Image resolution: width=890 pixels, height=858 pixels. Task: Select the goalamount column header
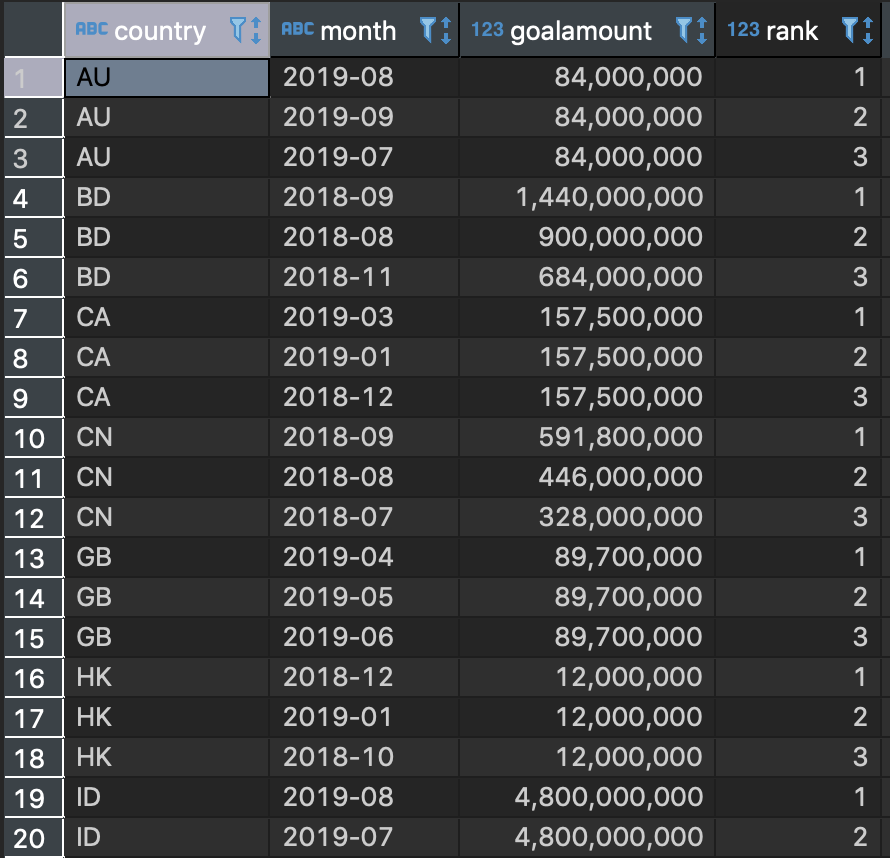pyautogui.click(x=587, y=30)
